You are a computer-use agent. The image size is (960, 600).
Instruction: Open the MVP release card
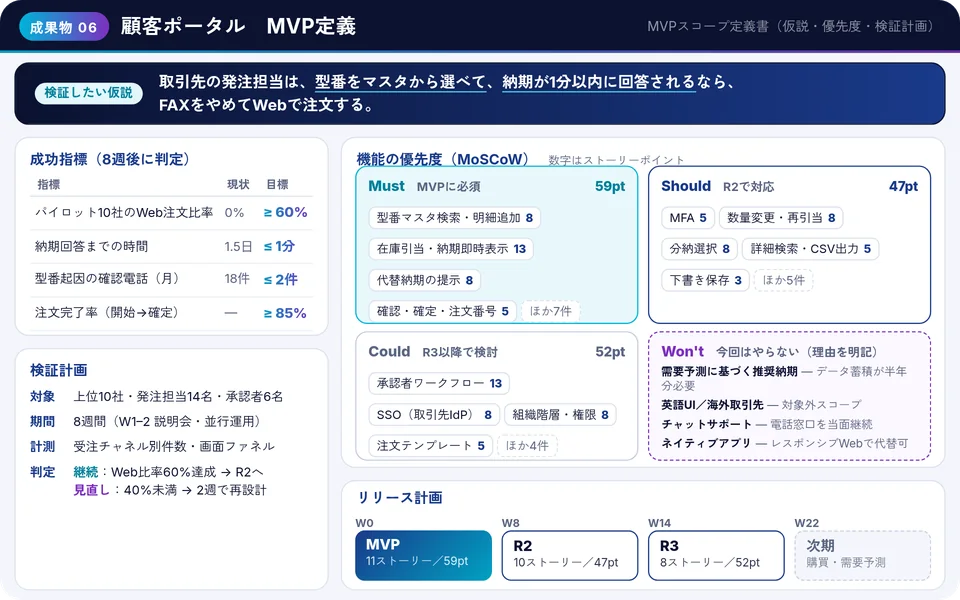tap(423, 555)
